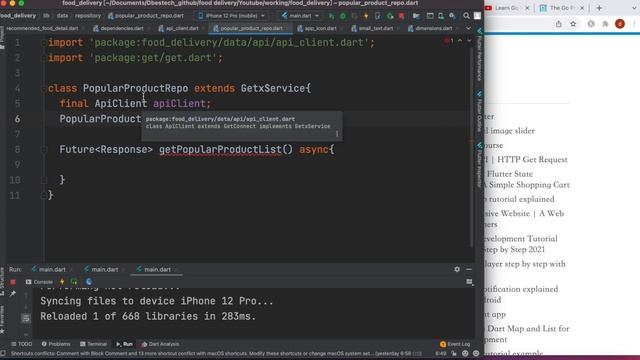Select the Console tab in Run panel
Screen dimensions: 640x360
click(x=39, y=282)
